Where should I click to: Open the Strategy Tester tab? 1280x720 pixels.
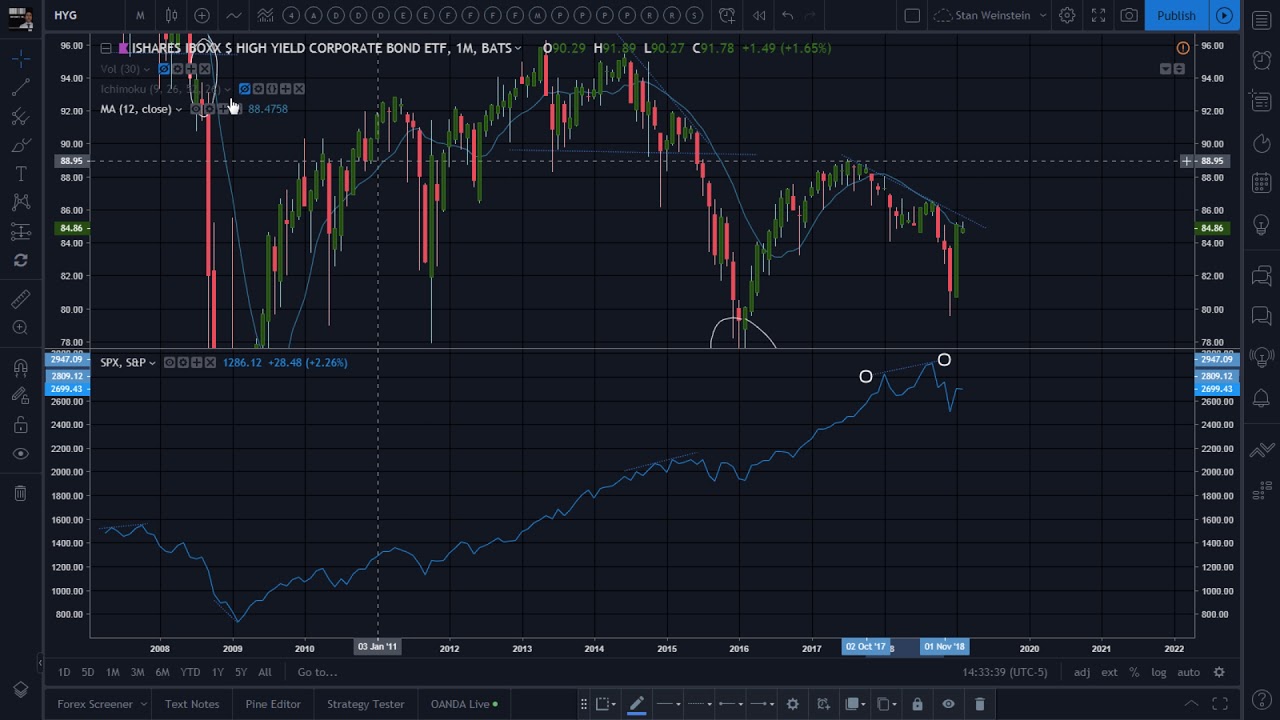click(x=366, y=704)
